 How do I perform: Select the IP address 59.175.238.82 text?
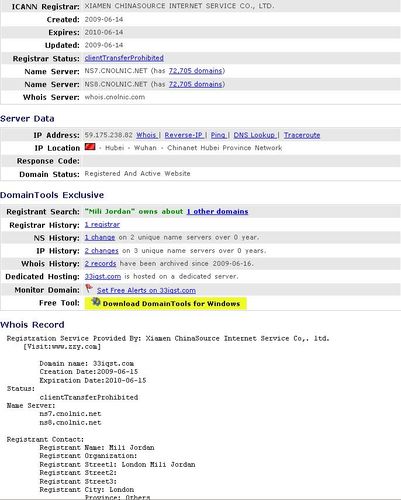109,135
